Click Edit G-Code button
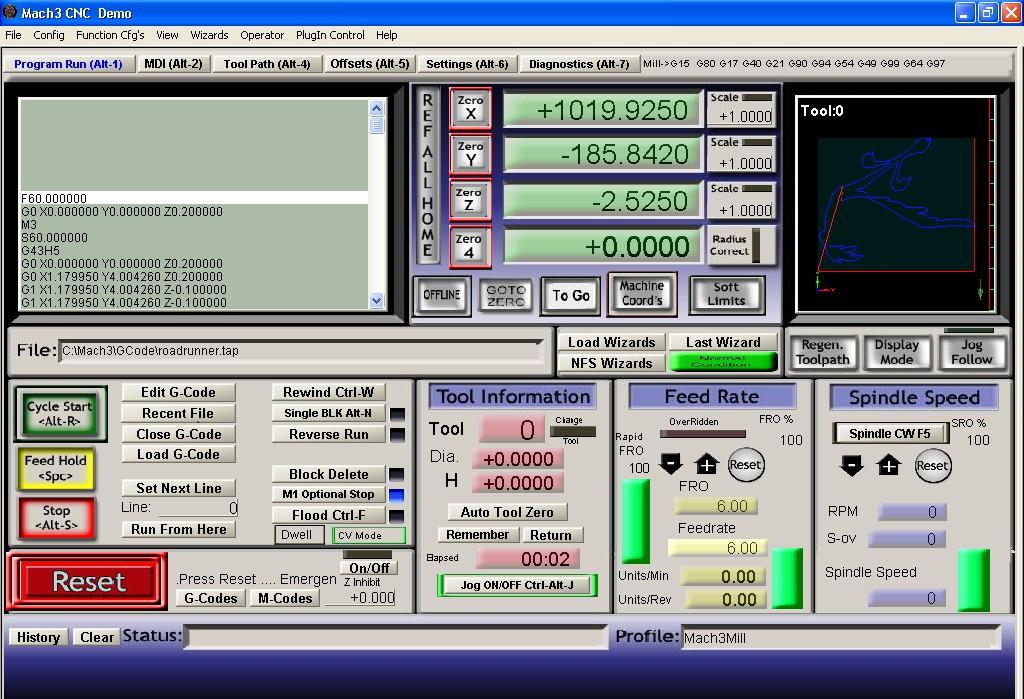The image size is (1024, 699). coord(178,393)
